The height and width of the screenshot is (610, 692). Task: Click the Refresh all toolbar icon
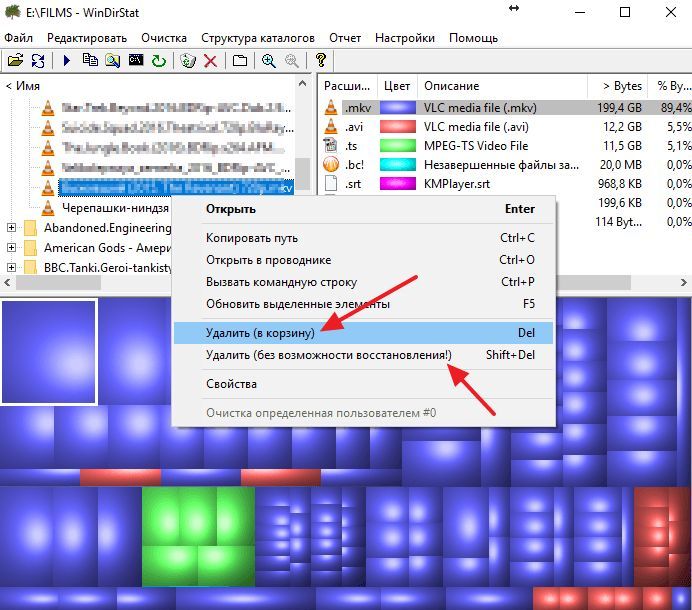click(38, 60)
